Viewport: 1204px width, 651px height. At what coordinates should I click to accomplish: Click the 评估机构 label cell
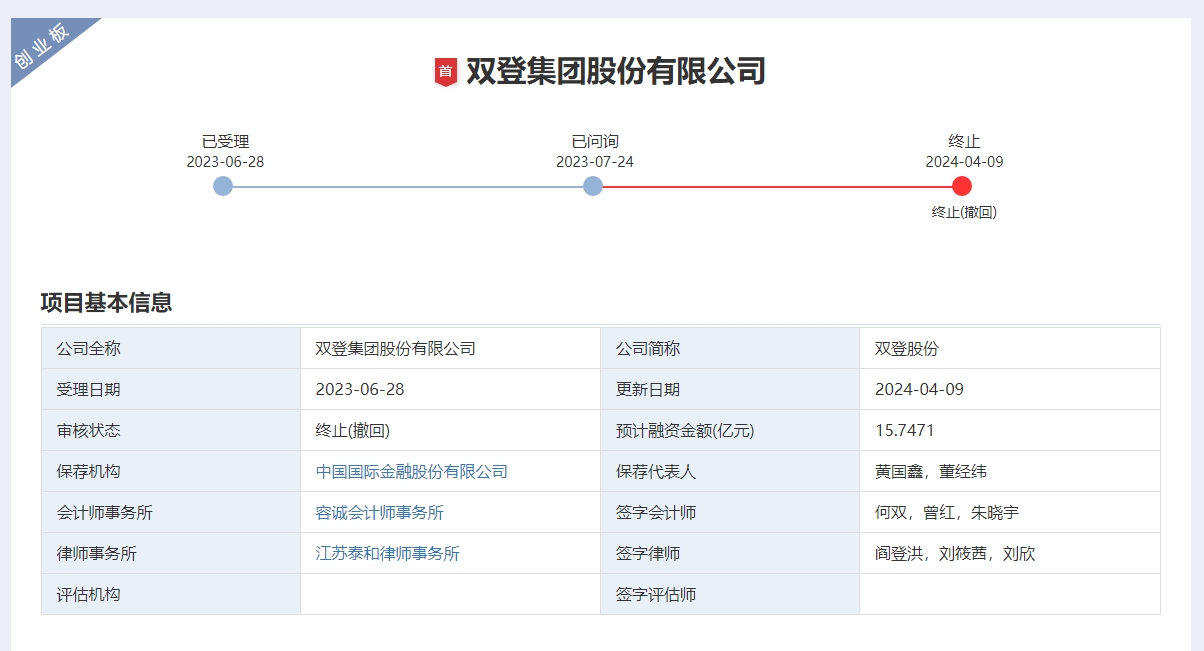tap(171, 595)
